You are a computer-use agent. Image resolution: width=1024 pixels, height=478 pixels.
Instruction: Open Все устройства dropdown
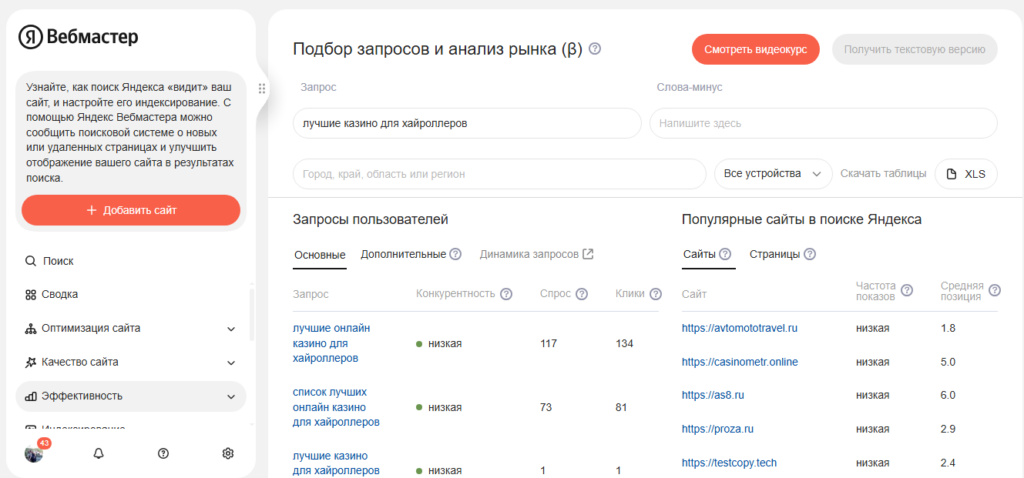(x=774, y=174)
